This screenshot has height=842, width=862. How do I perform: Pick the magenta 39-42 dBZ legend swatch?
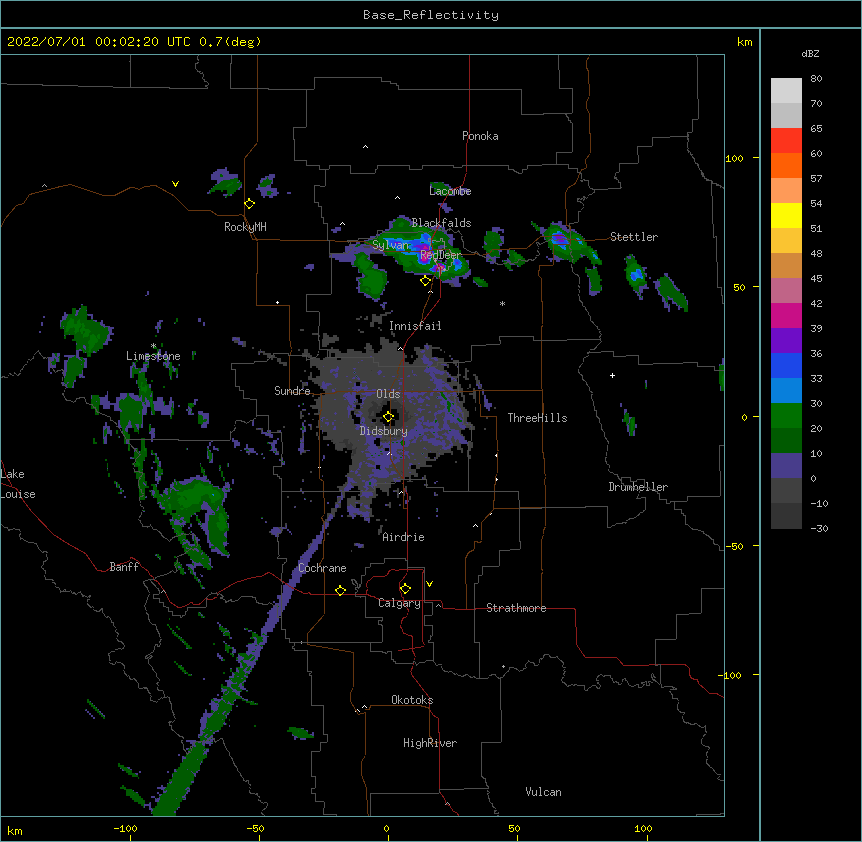coord(786,315)
